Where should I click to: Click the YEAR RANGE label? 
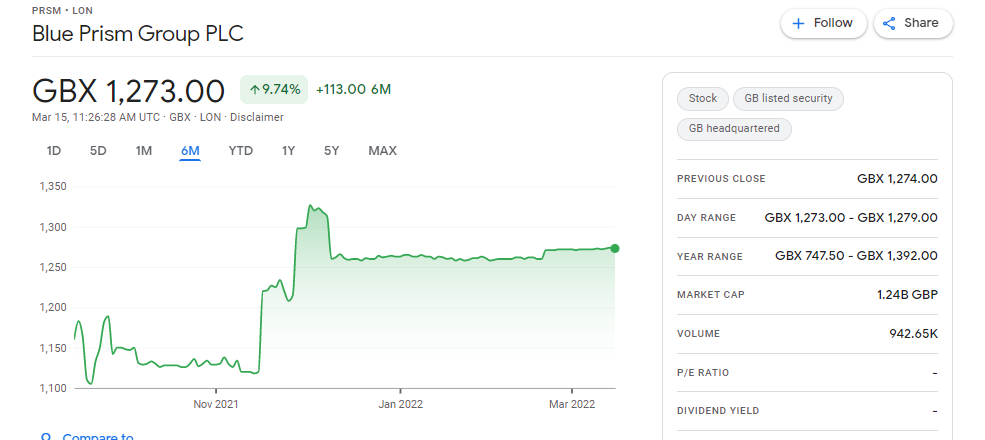[x=710, y=257]
